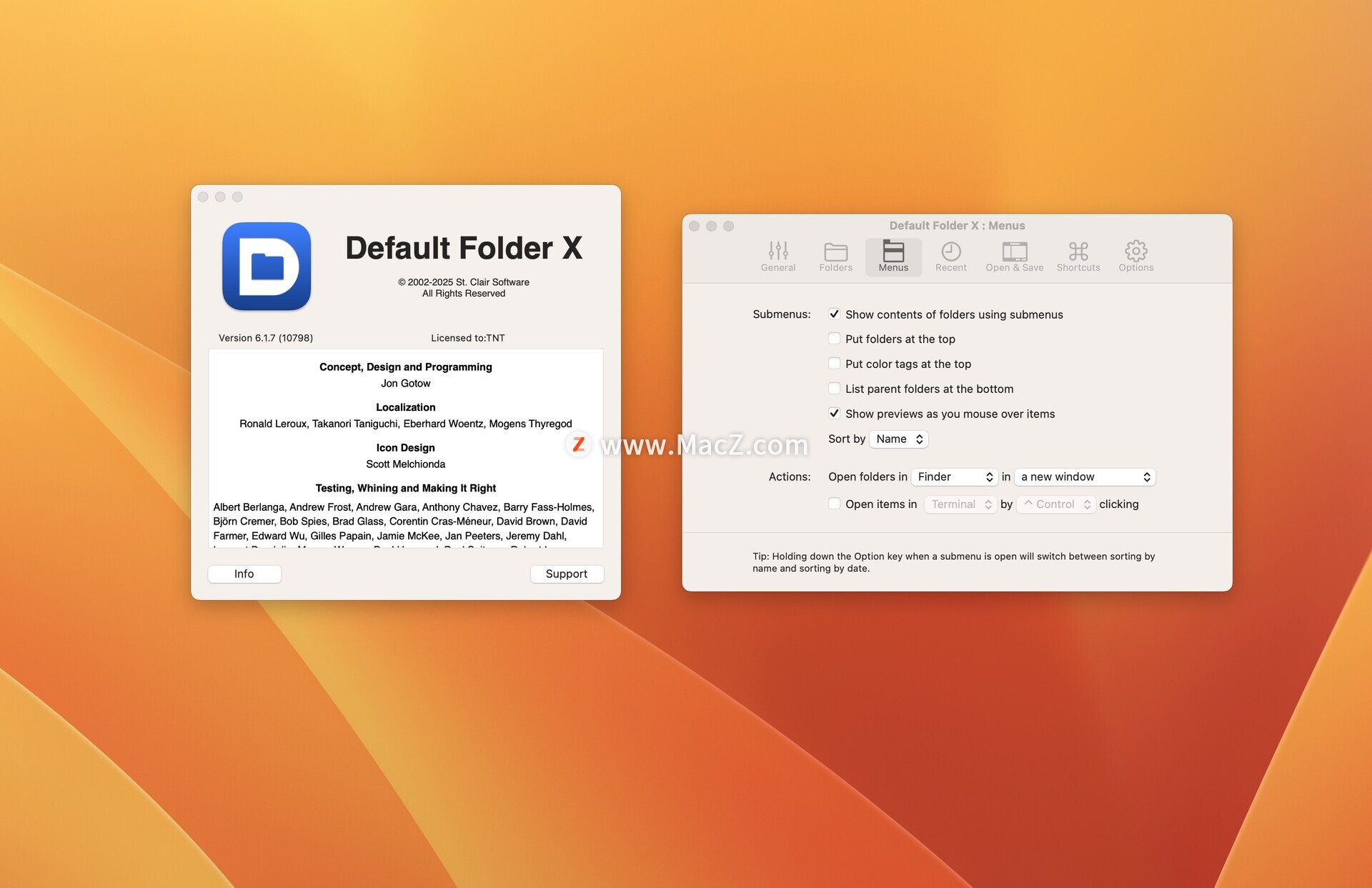This screenshot has width=1372, height=888.
Task: Click the Default Folder X title text
Action: coord(464,248)
